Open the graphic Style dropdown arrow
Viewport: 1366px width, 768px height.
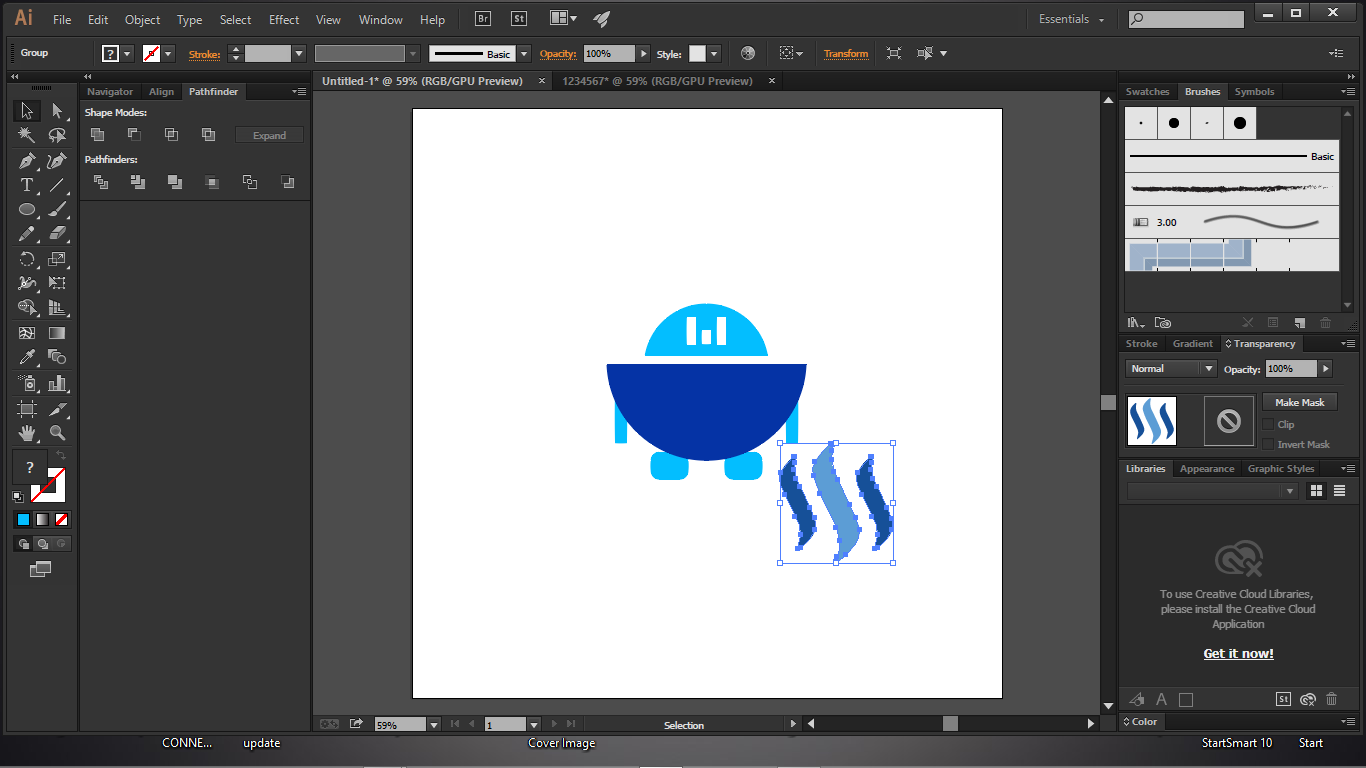click(x=714, y=54)
